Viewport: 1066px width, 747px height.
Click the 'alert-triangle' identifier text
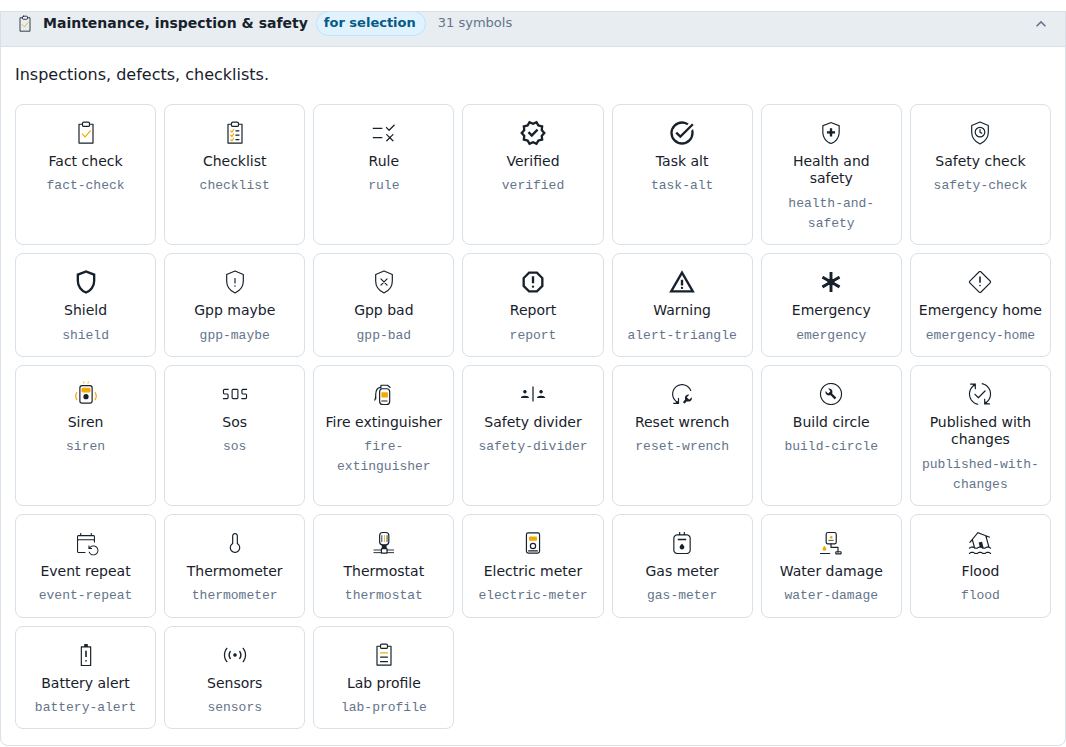(x=682, y=334)
